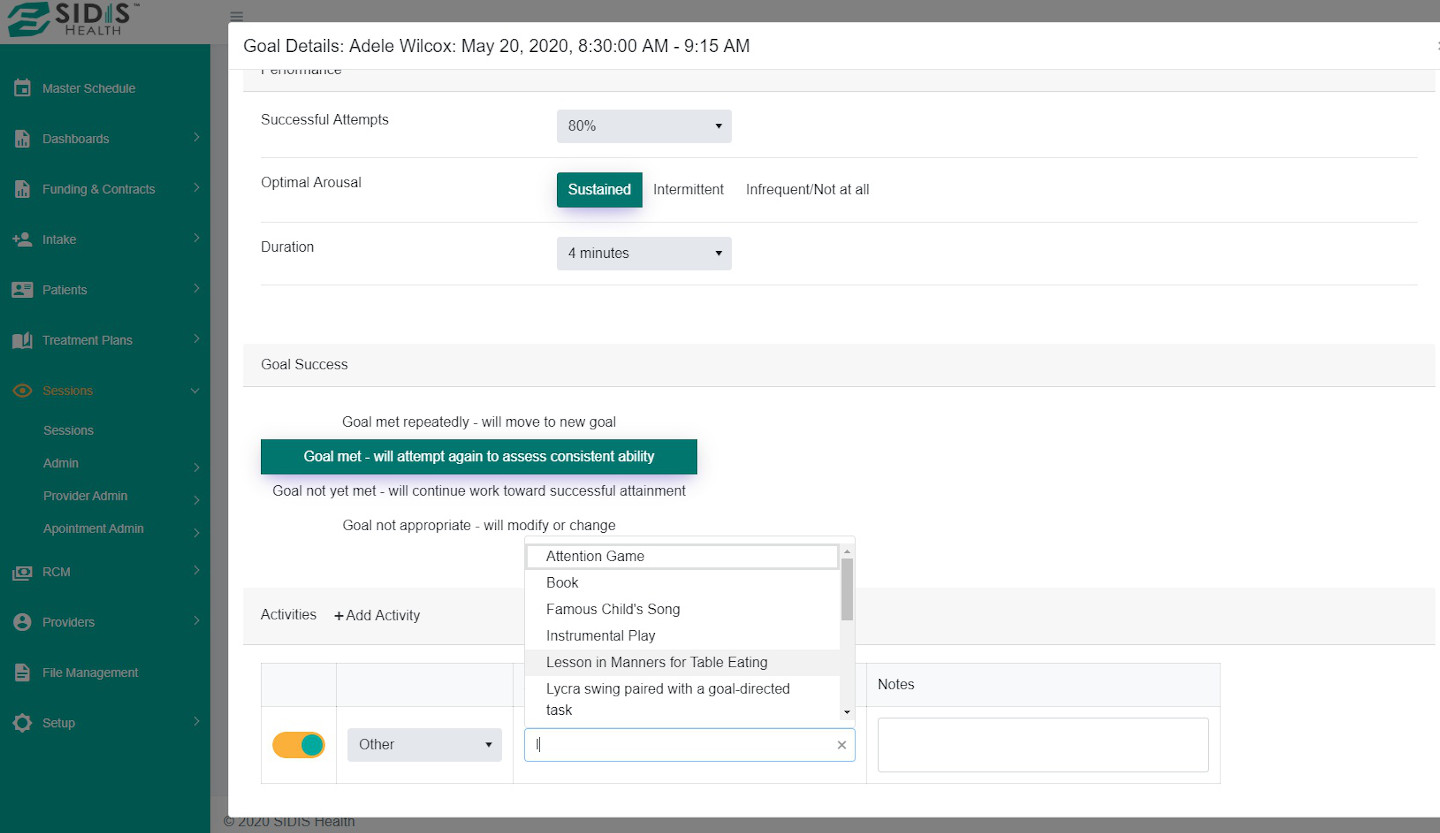Click the Notes text field

[1042, 745]
